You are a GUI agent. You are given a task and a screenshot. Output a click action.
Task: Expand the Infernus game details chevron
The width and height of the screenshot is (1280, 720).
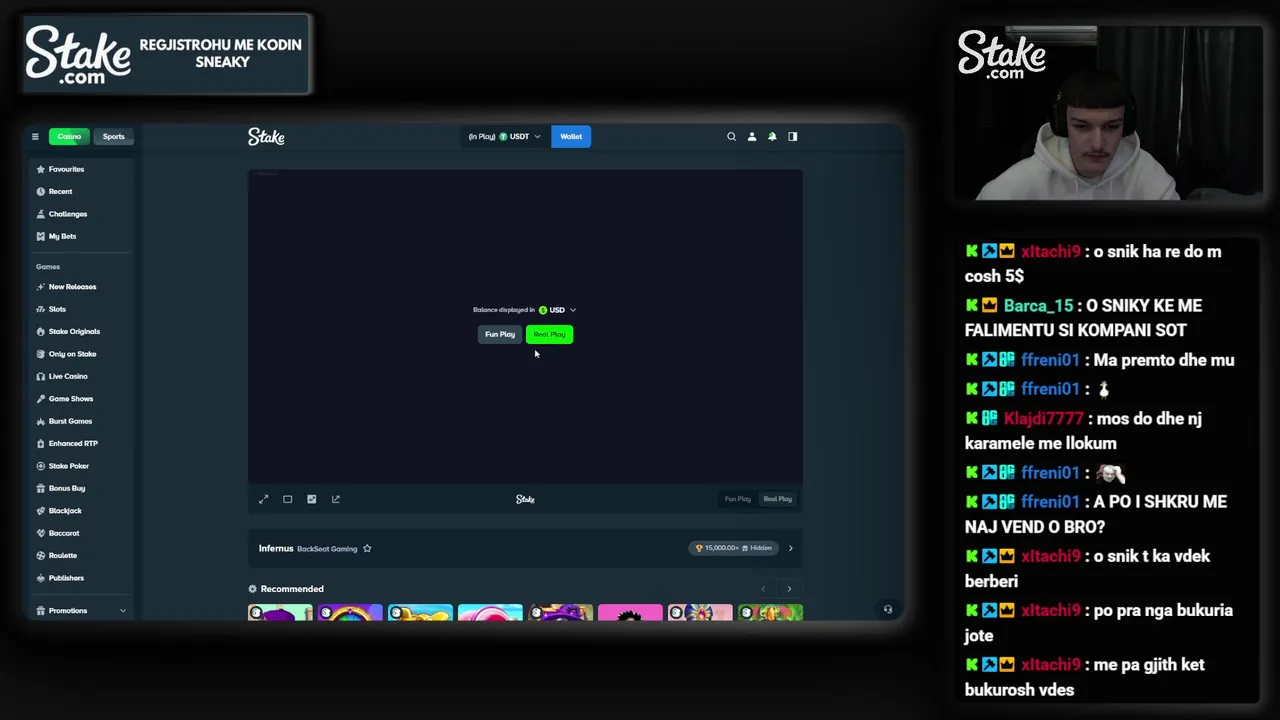pos(790,548)
